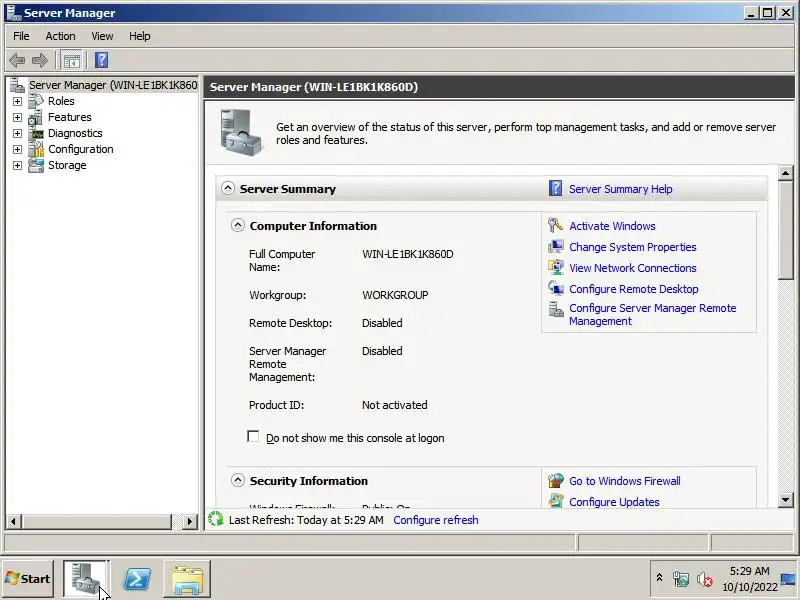This screenshot has height=600, width=800.
Task: Open the File menu
Action: (x=21, y=36)
